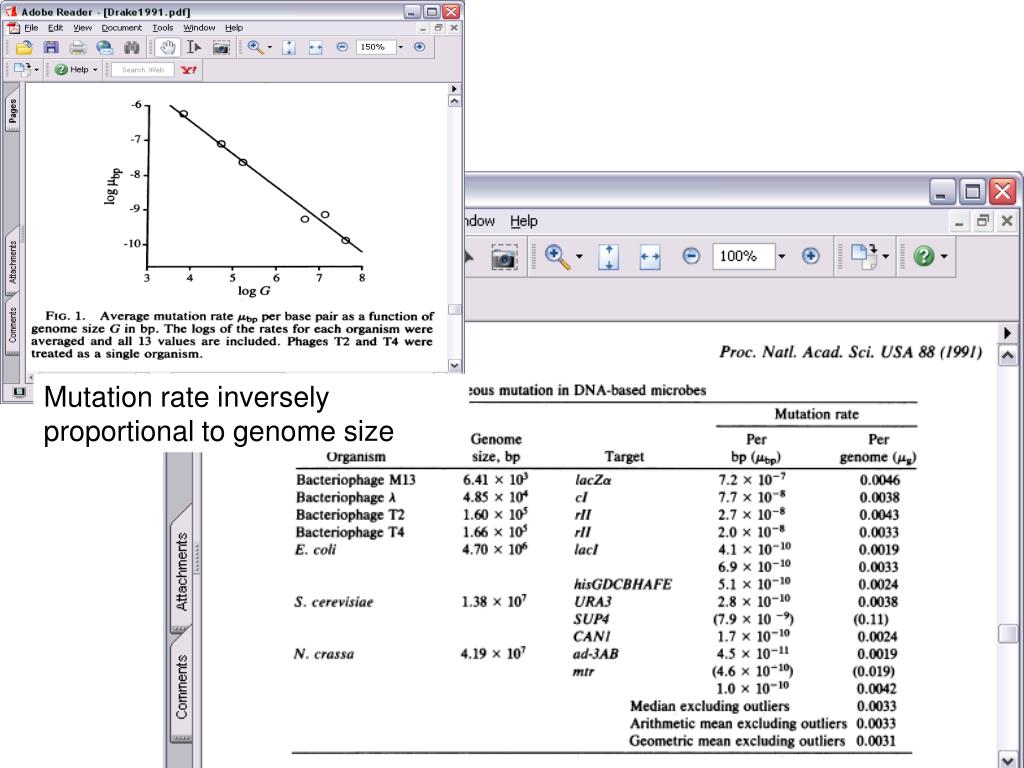Click the Search Web field
Viewport: 1024px width, 768px height.
pos(142,69)
